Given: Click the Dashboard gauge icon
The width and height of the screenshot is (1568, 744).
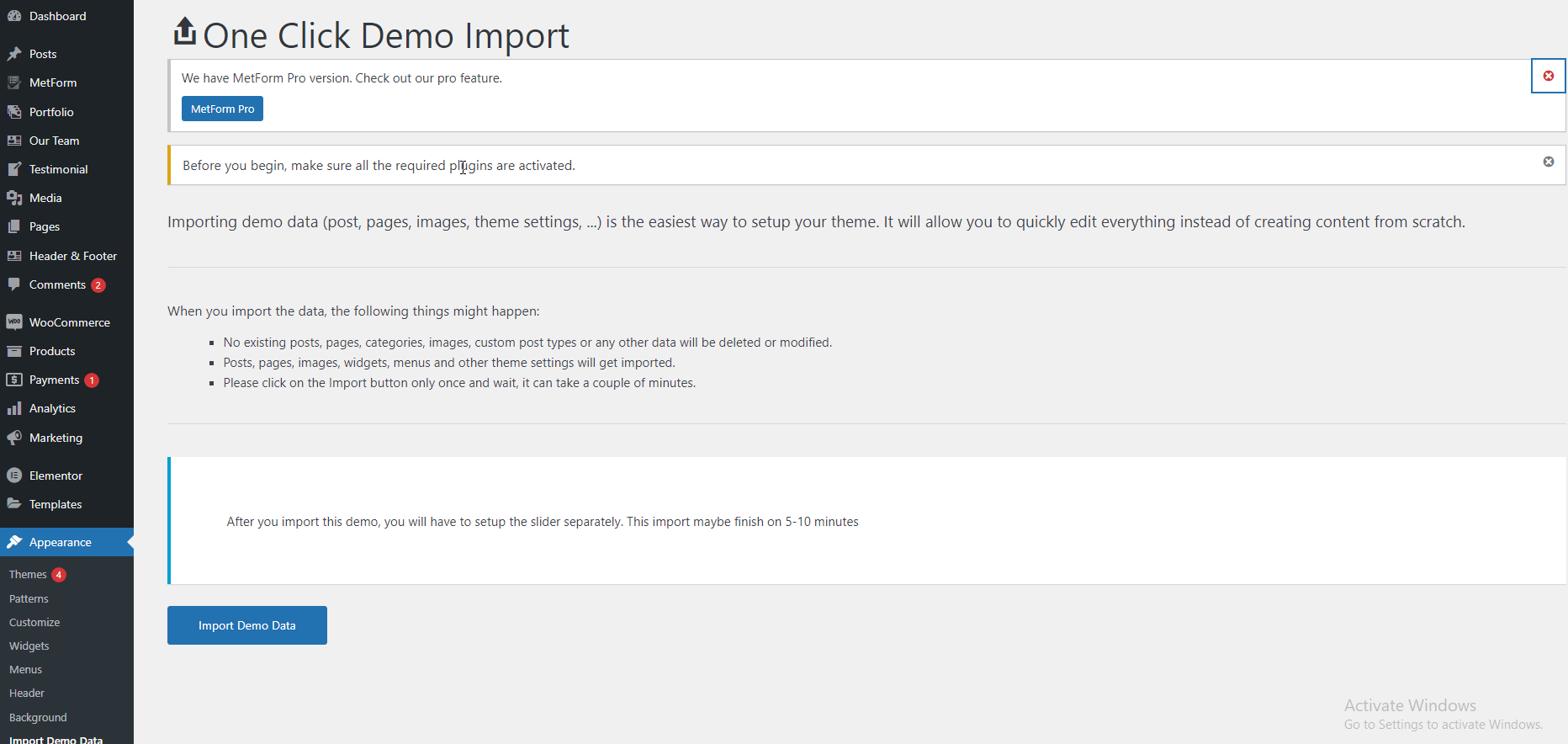Looking at the screenshot, I should coord(14,16).
